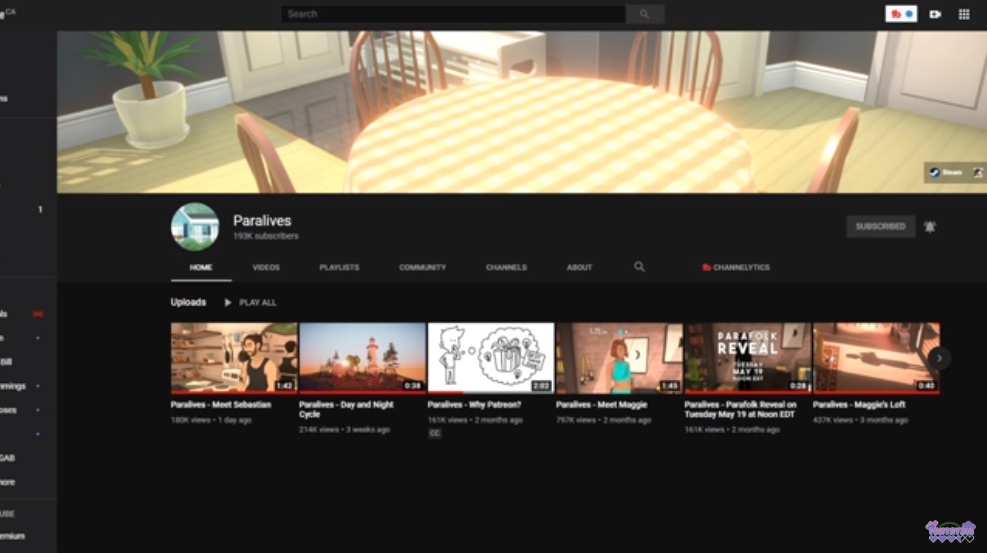Click the notification bell for Paralives

click(930, 226)
